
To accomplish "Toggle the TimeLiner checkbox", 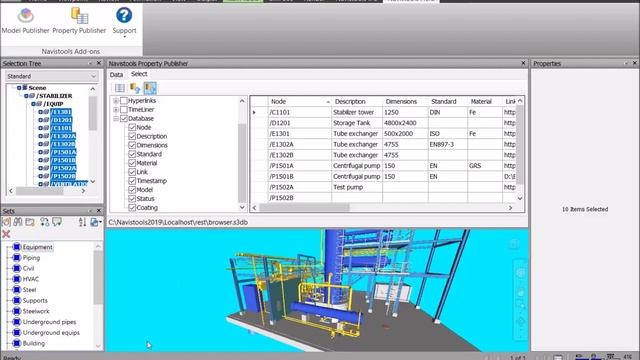I will [124, 109].
